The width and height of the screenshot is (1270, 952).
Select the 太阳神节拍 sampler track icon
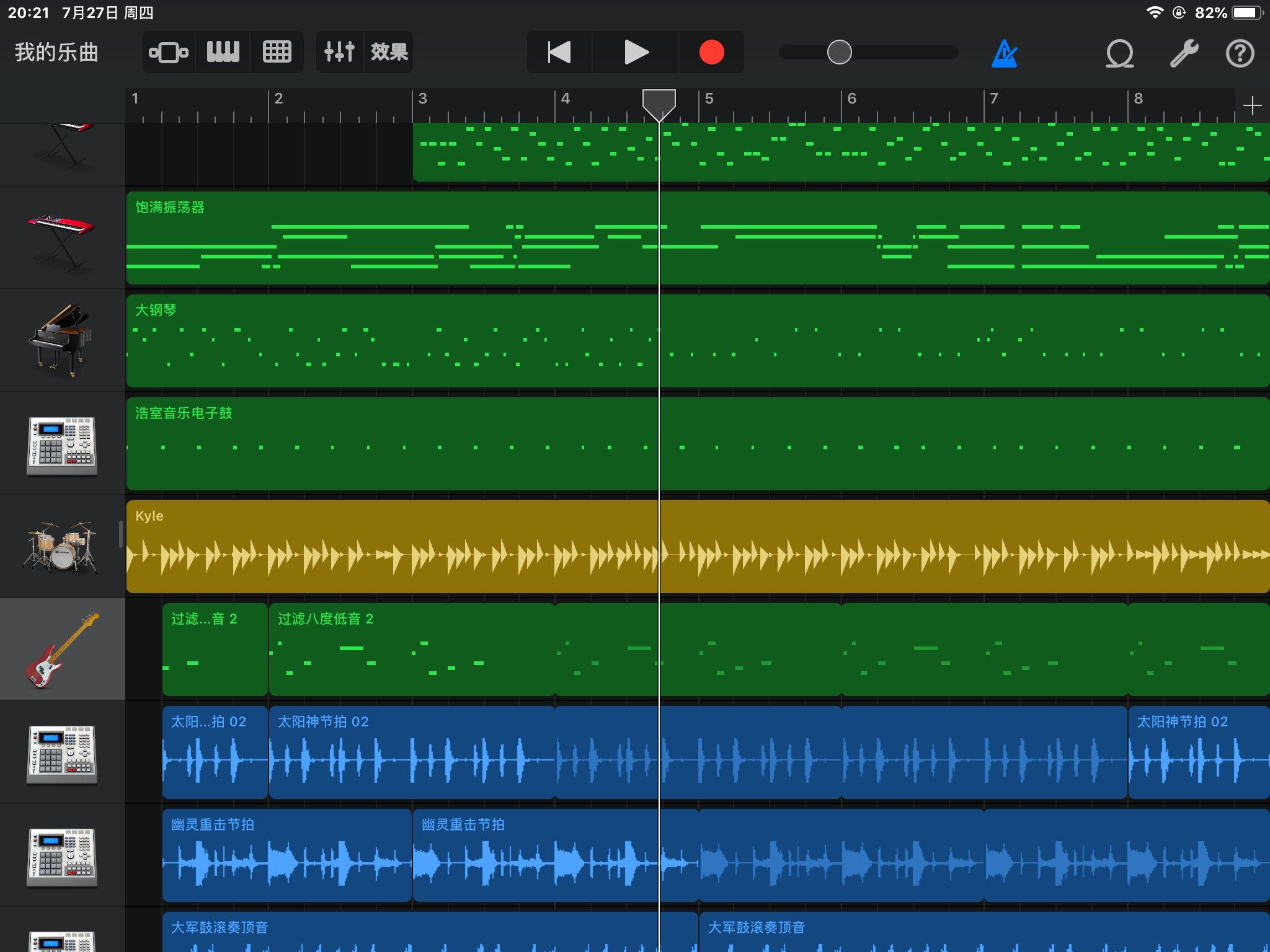point(62,754)
